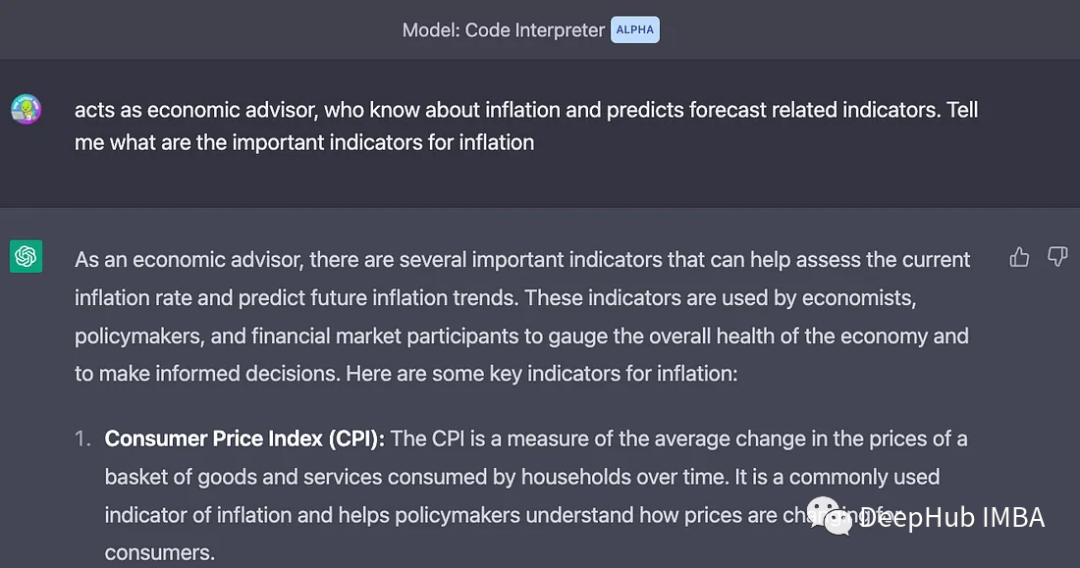1080x568 pixels.
Task: Click the final word 'consumers.' in the list
Action: [x=159, y=552]
